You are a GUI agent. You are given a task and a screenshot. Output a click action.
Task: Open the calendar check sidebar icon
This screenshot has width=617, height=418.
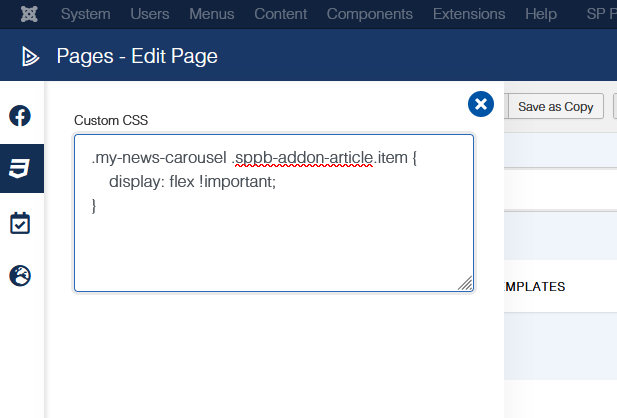20,223
